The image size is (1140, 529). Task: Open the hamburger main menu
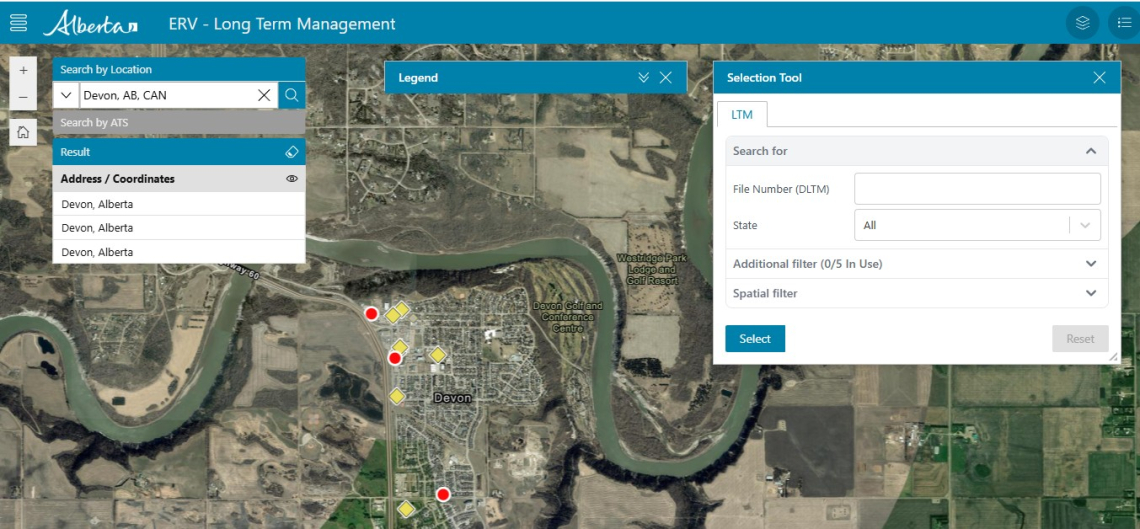(19, 23)
